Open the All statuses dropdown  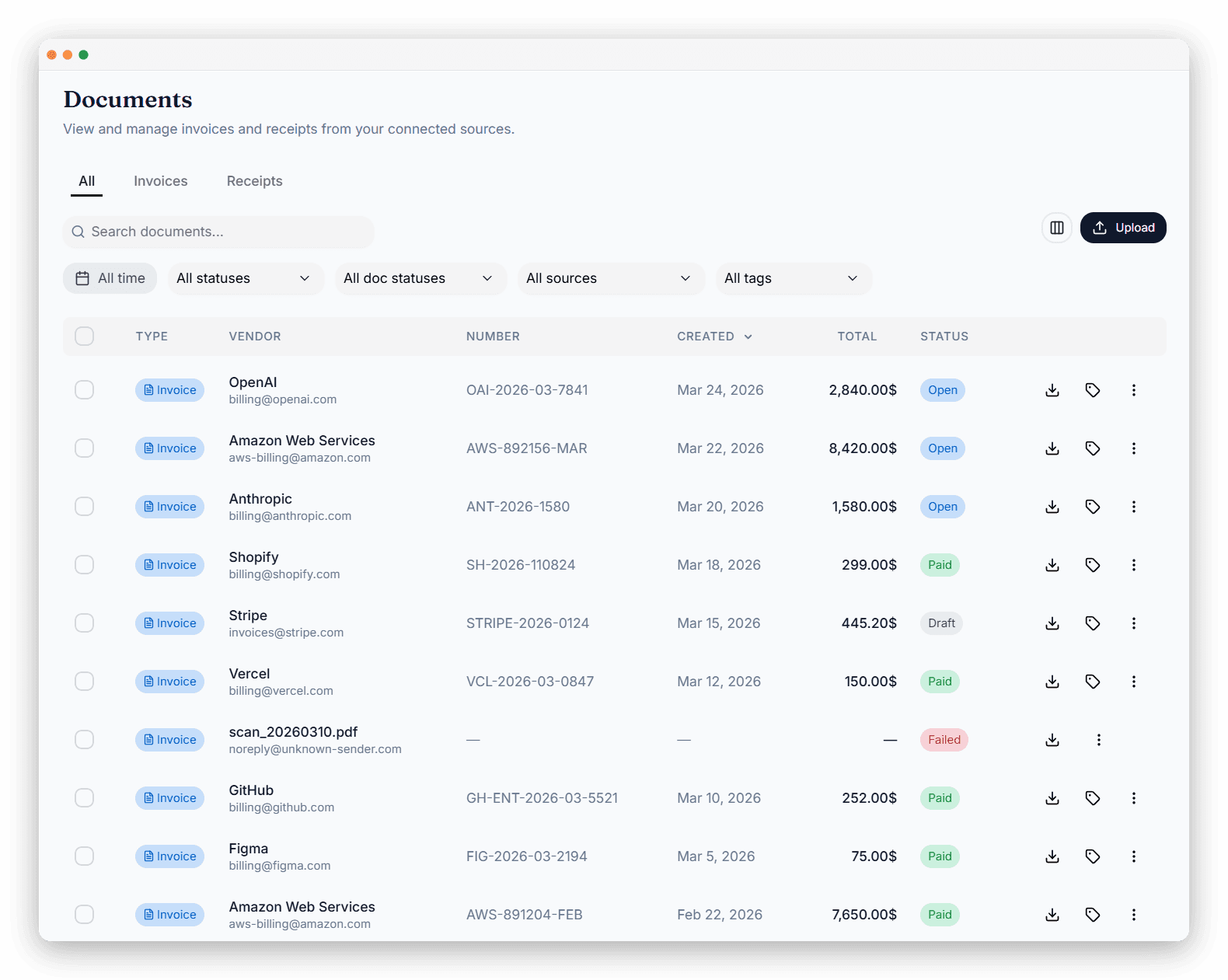[246, 278]
